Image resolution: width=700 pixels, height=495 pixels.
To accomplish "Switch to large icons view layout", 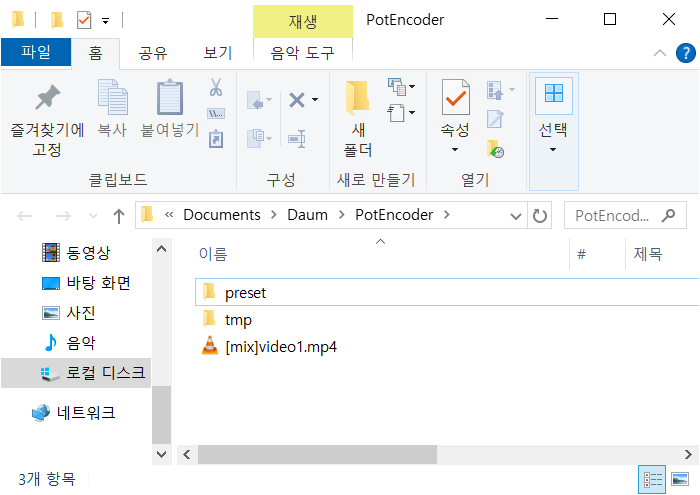I will click(680, 480).
